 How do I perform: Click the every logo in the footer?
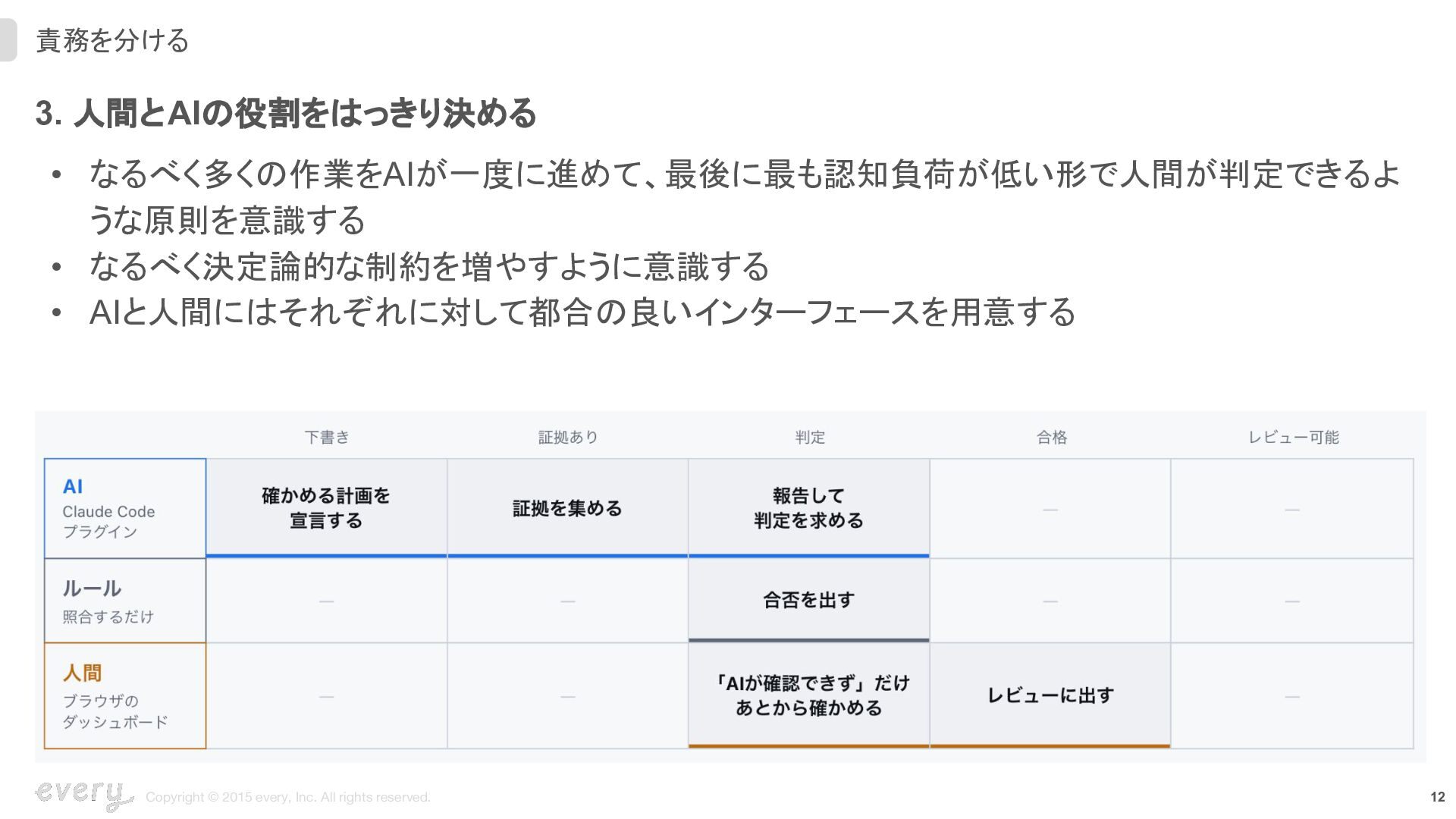[x=83, y=794]
